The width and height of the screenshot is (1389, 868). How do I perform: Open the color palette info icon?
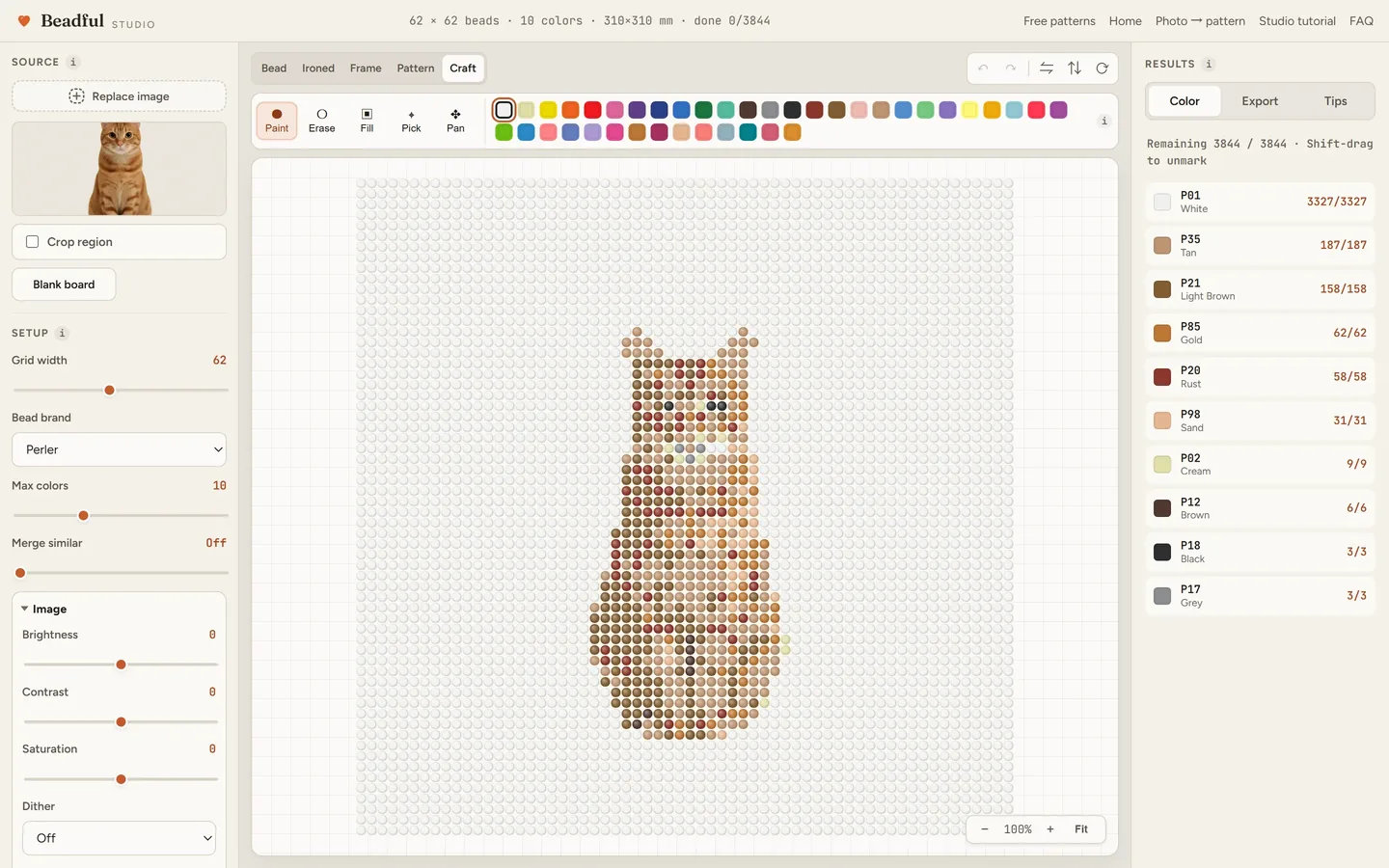[1104, 121]
